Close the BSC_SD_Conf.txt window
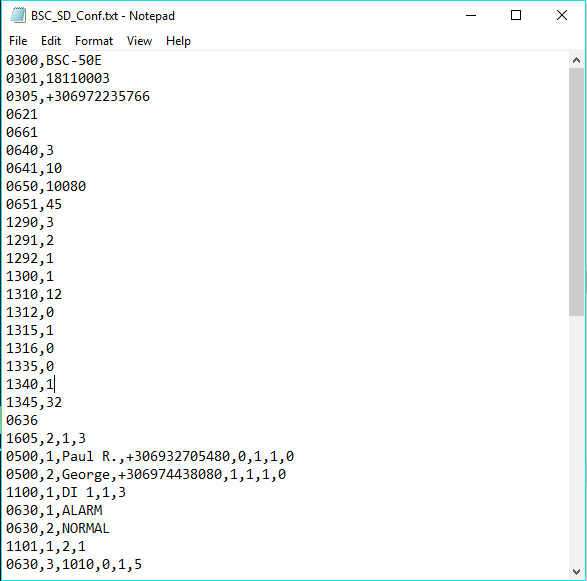Screen dimensions: 587x581 pos(562,15)
